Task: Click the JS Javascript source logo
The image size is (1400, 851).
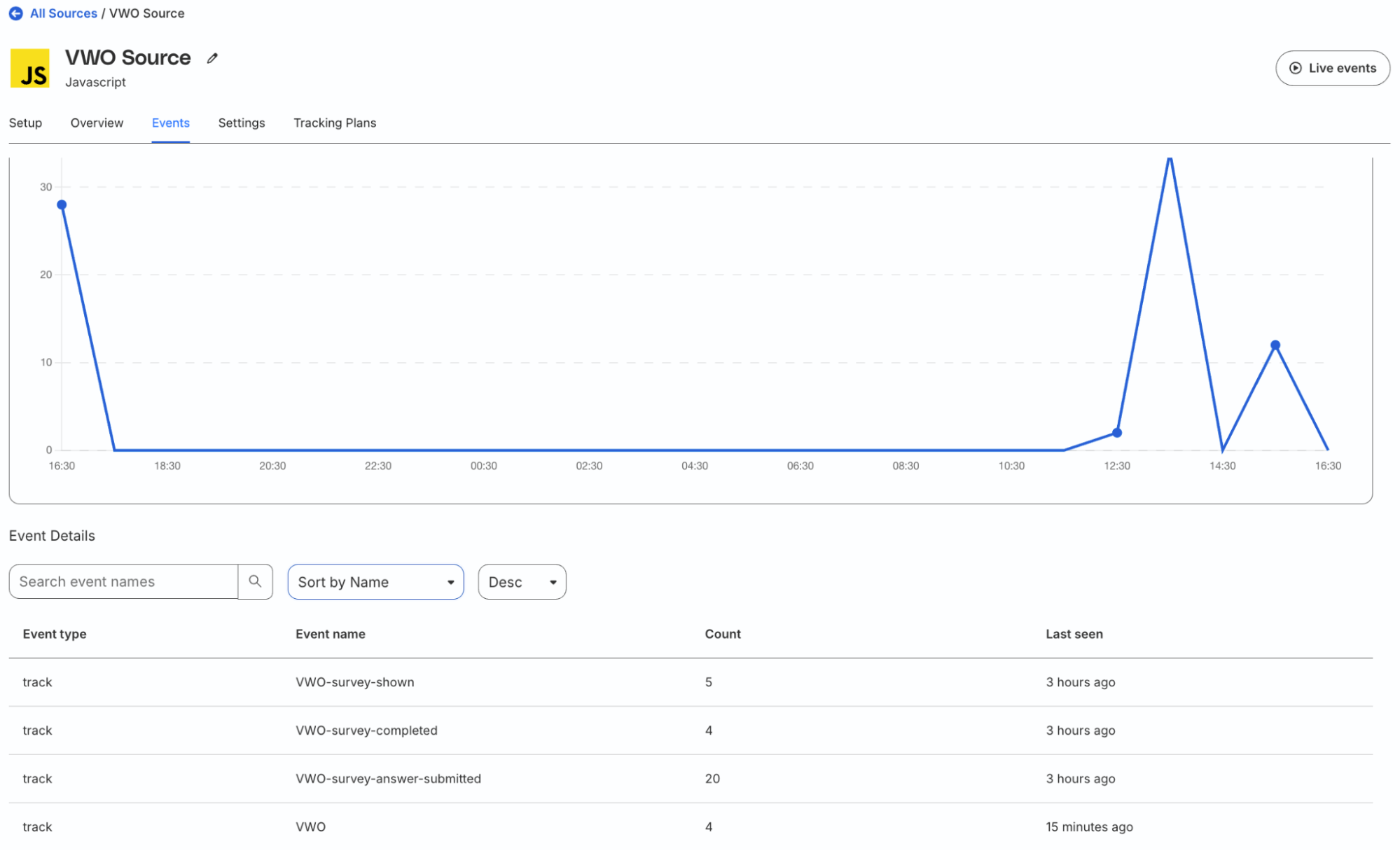Action: [x=30, y=68]
